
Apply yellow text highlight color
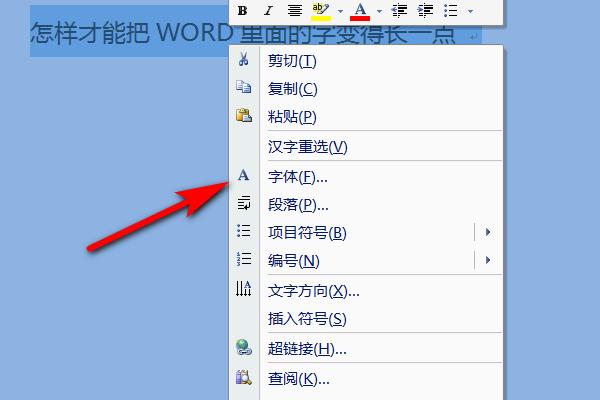(321, 11)
